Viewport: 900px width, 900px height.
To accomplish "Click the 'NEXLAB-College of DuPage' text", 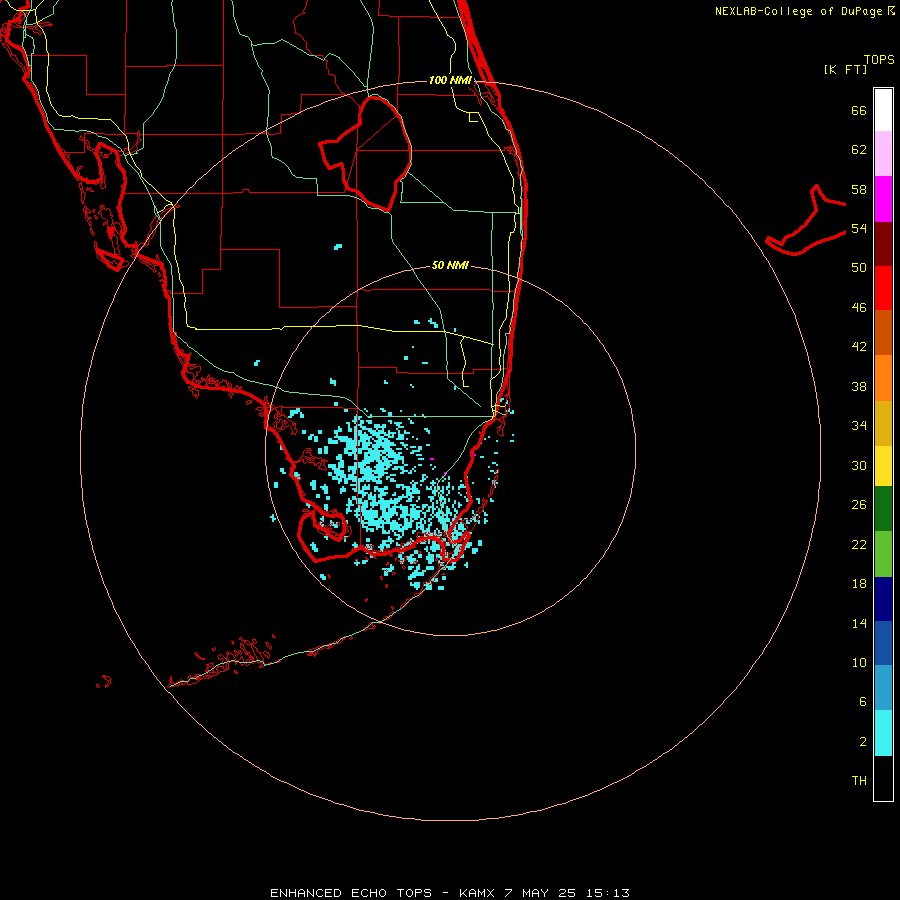I will [798, 11].
